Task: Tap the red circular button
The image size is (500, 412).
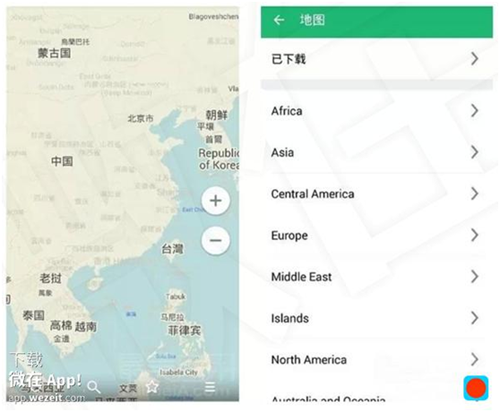Action: click(x=476, y=388)
